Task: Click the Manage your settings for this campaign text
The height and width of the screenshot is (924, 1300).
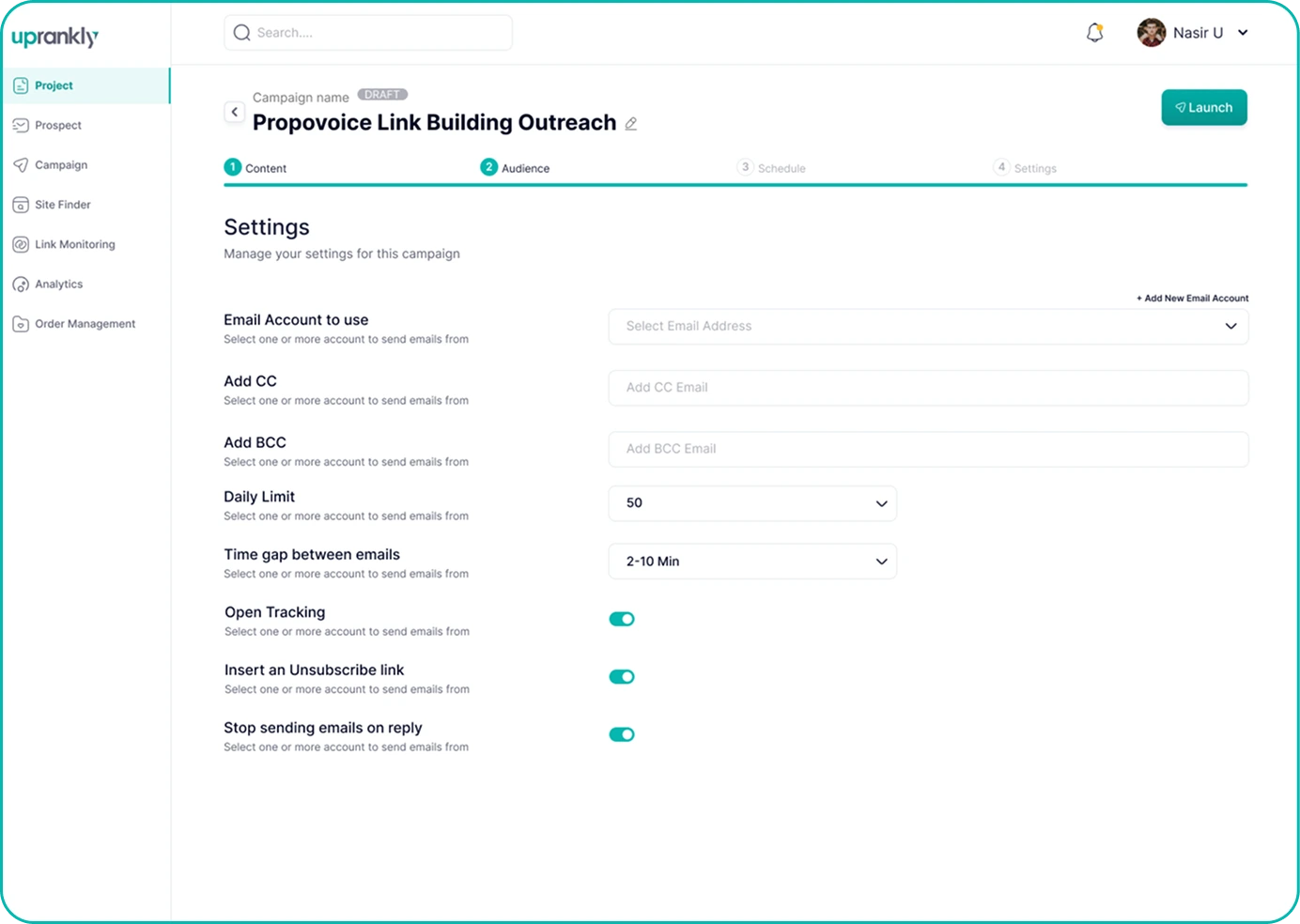Action: point(342,254)
